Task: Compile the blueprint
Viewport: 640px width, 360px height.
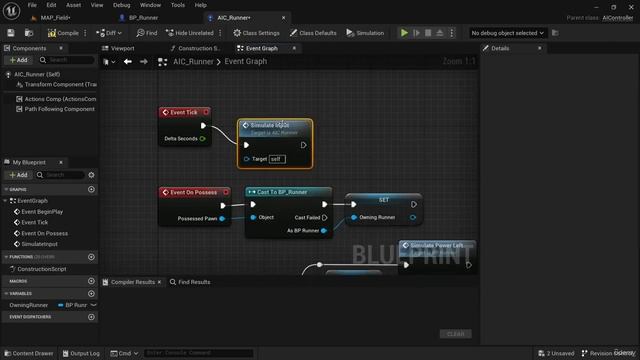Action: [63, 33]
